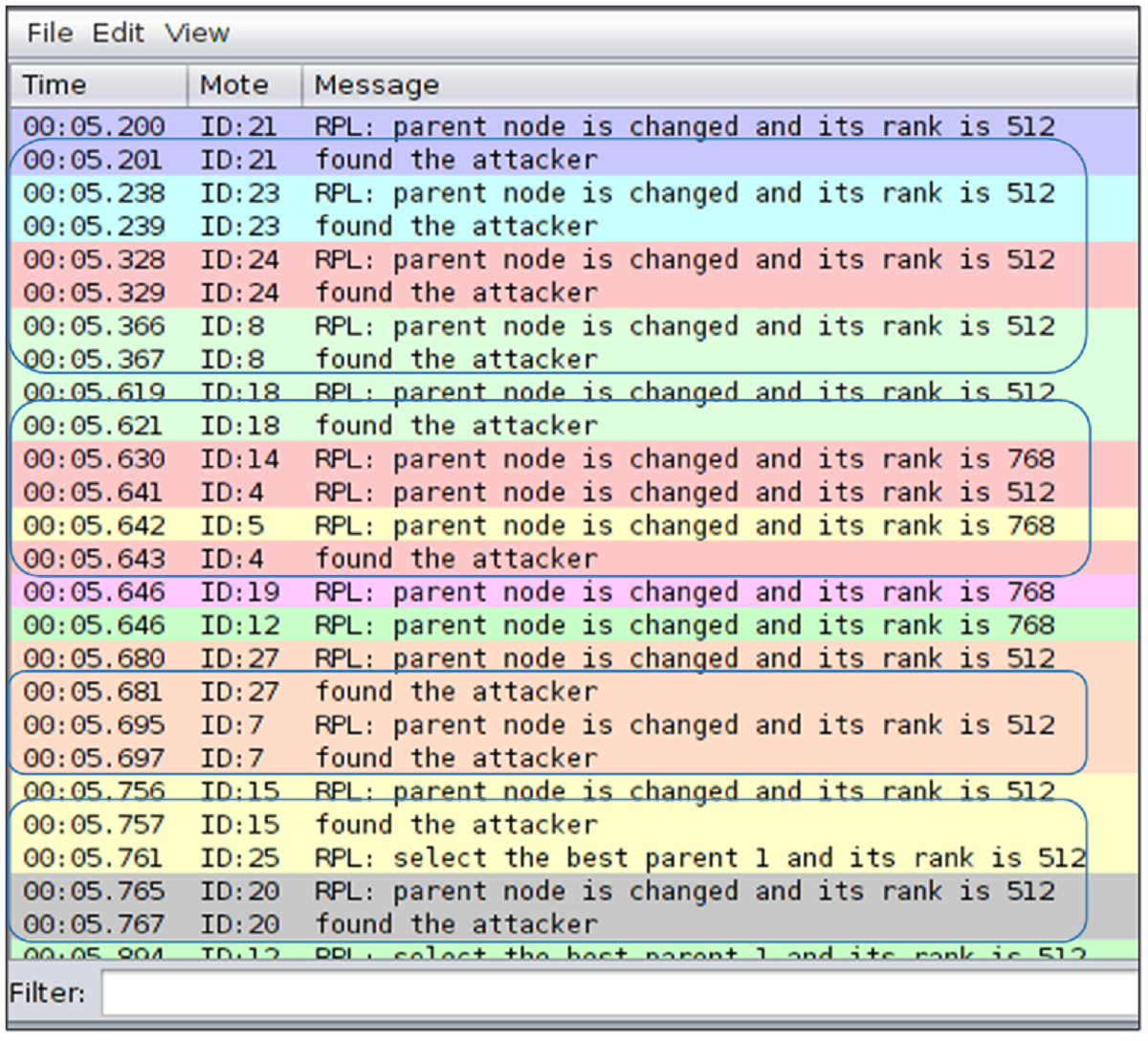Select the ID:15 rank 512 log line

574,790
